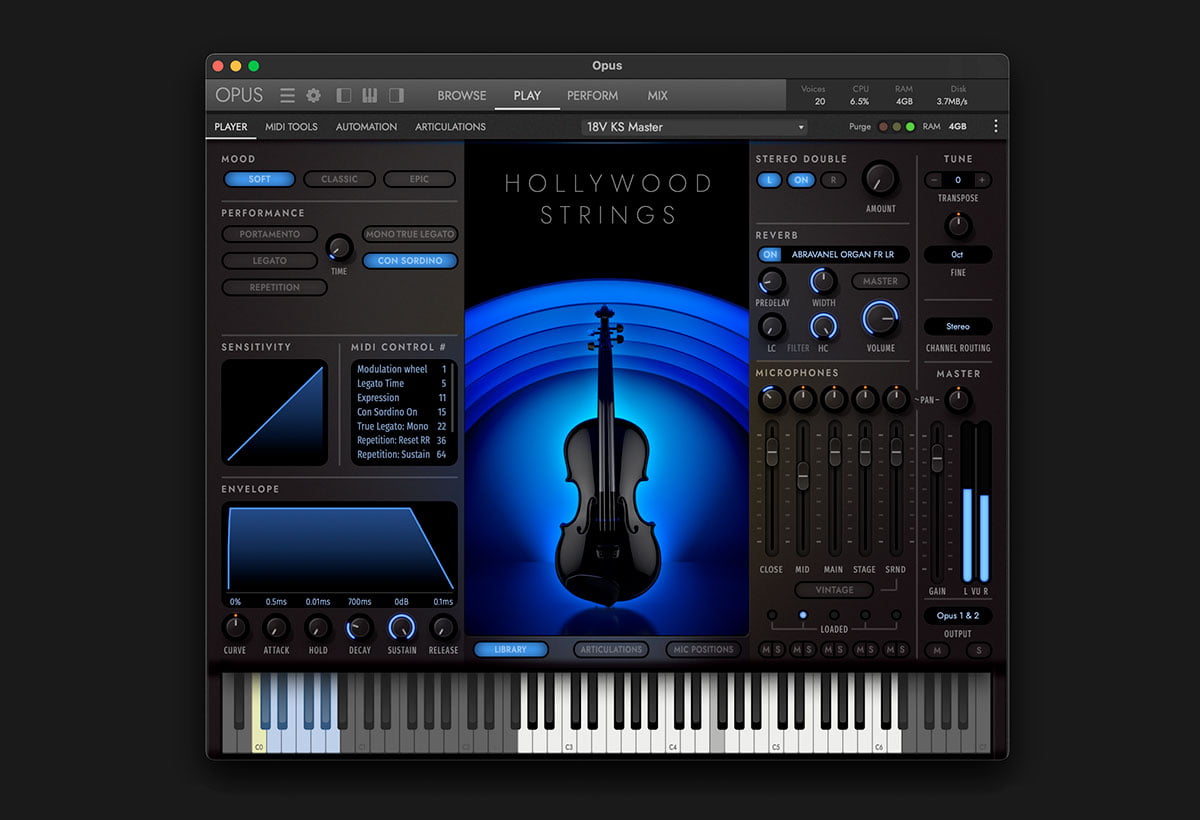
Task: Open the MIDI Tools sub-tab
Action: (x=291, y=127)
